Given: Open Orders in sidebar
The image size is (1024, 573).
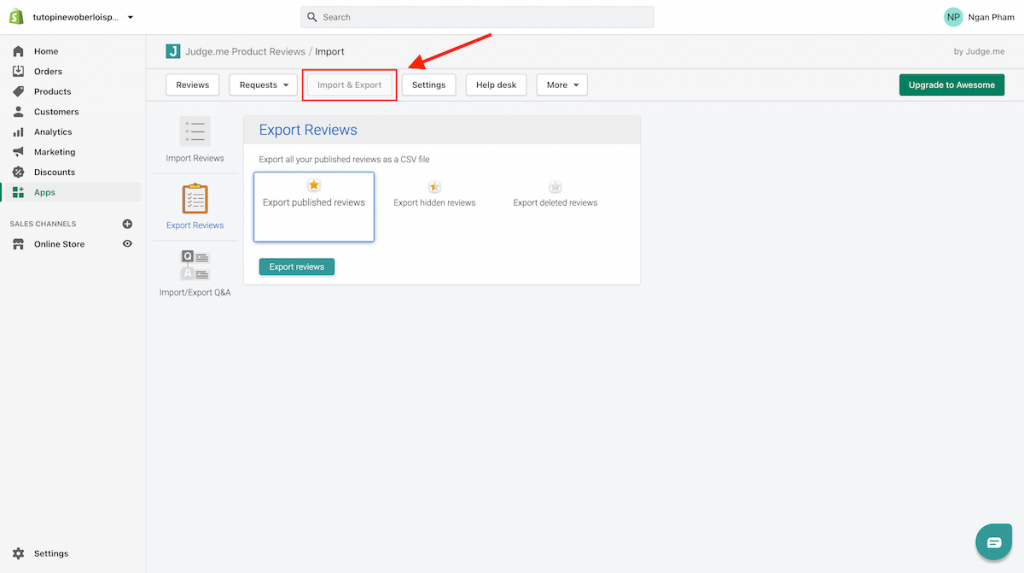Looking at the screenshot, I should click(x=48, y=71).
